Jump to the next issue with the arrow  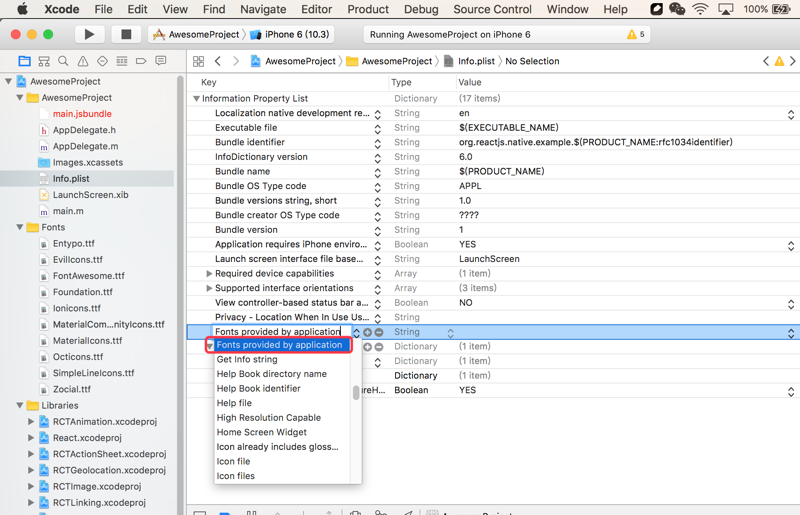(792, 61)
